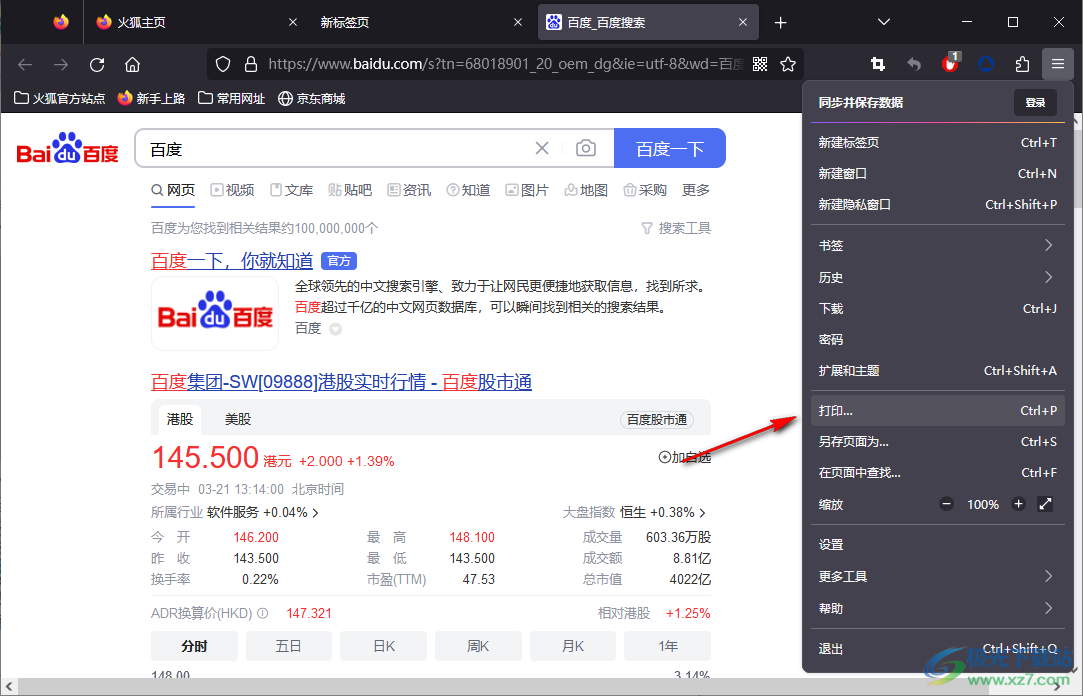Open the 百度一下，你就知道 result link
The height and width of the screenshot is (696, 1083).
click(232, 261)
